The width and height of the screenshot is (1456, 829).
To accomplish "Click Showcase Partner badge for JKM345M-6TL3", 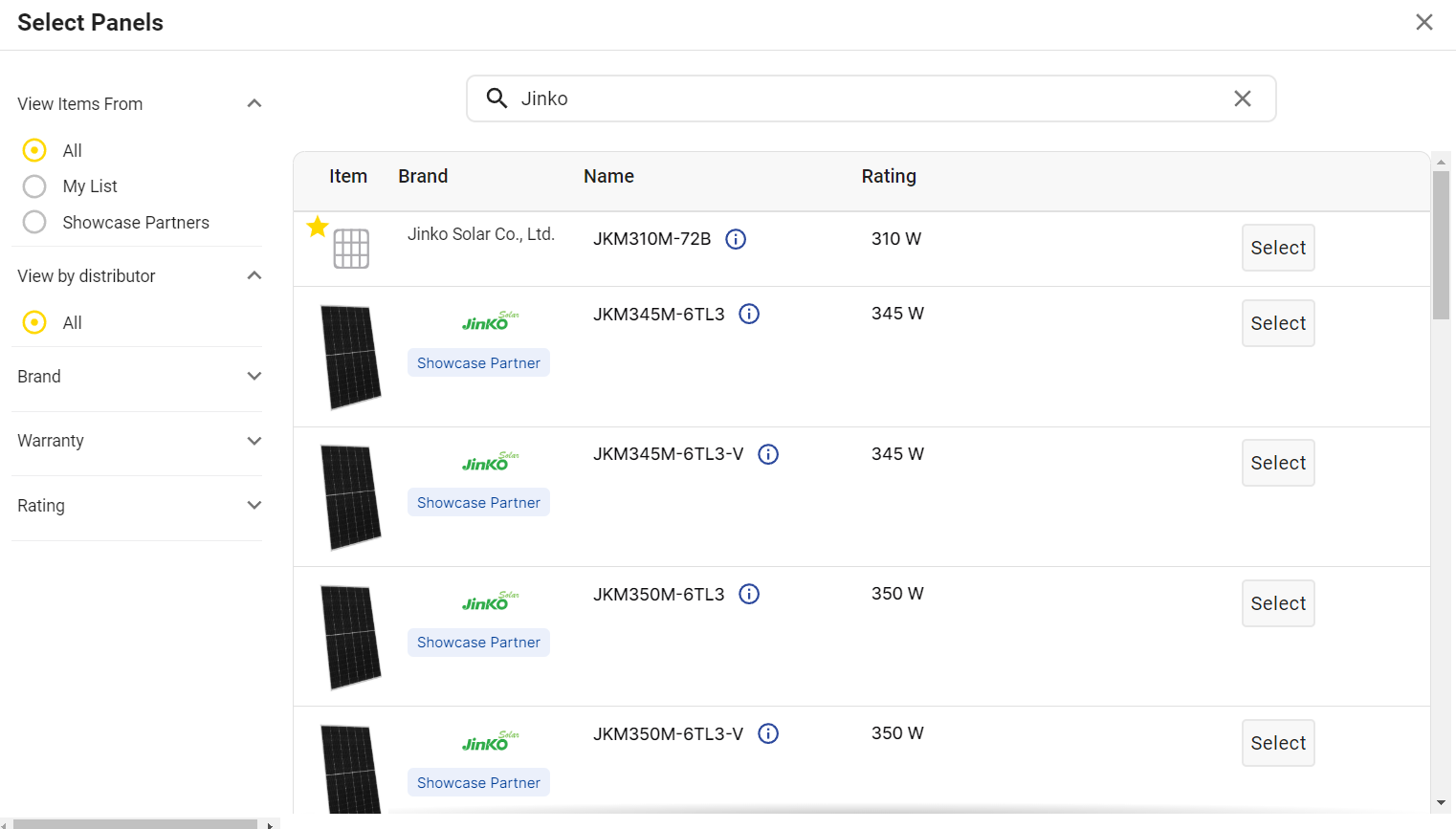I will tap(478, 362).
